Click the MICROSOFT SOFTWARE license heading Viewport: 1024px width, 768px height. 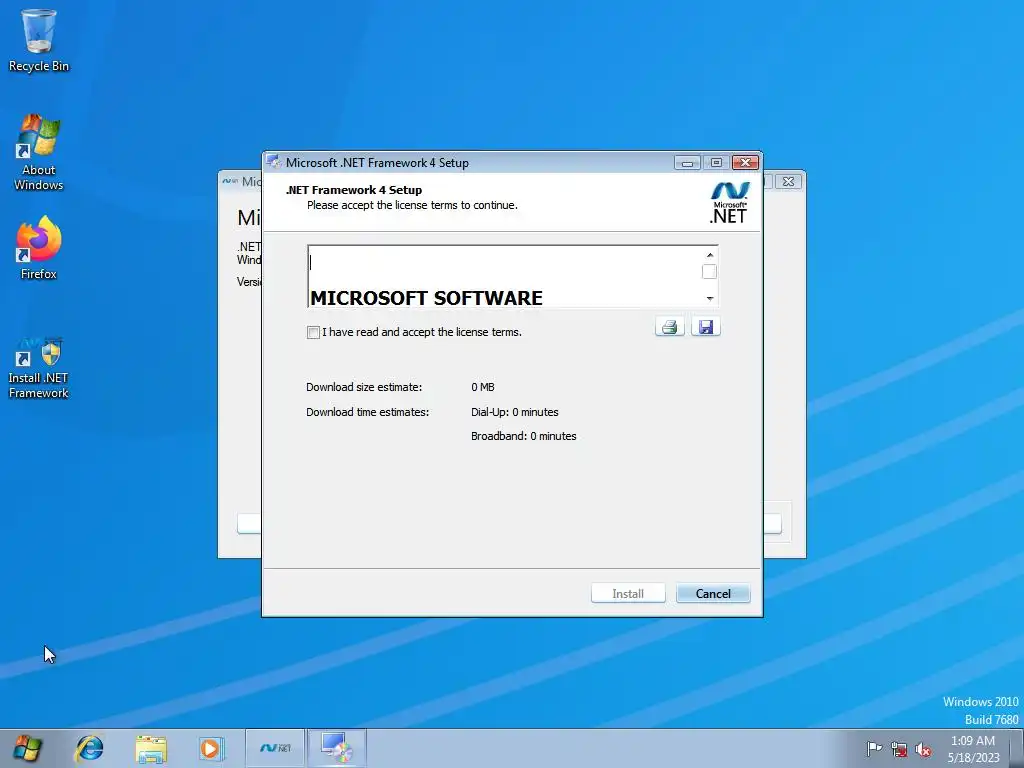(426, 298)
